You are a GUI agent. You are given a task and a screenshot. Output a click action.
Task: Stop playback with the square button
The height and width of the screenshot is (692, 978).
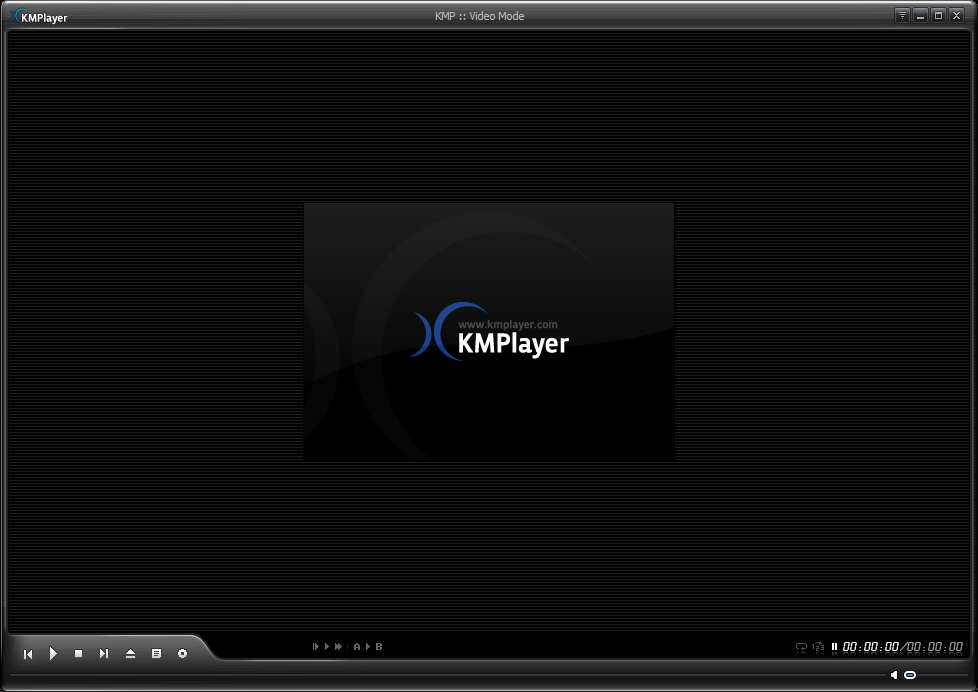pos(78,654)
